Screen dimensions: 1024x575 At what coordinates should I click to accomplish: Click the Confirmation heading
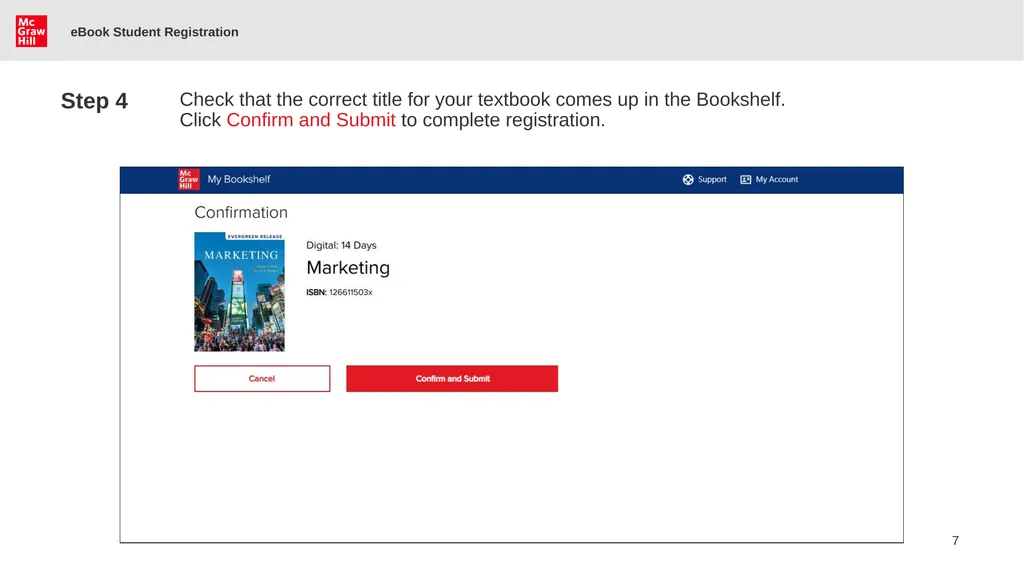point(241,212)
